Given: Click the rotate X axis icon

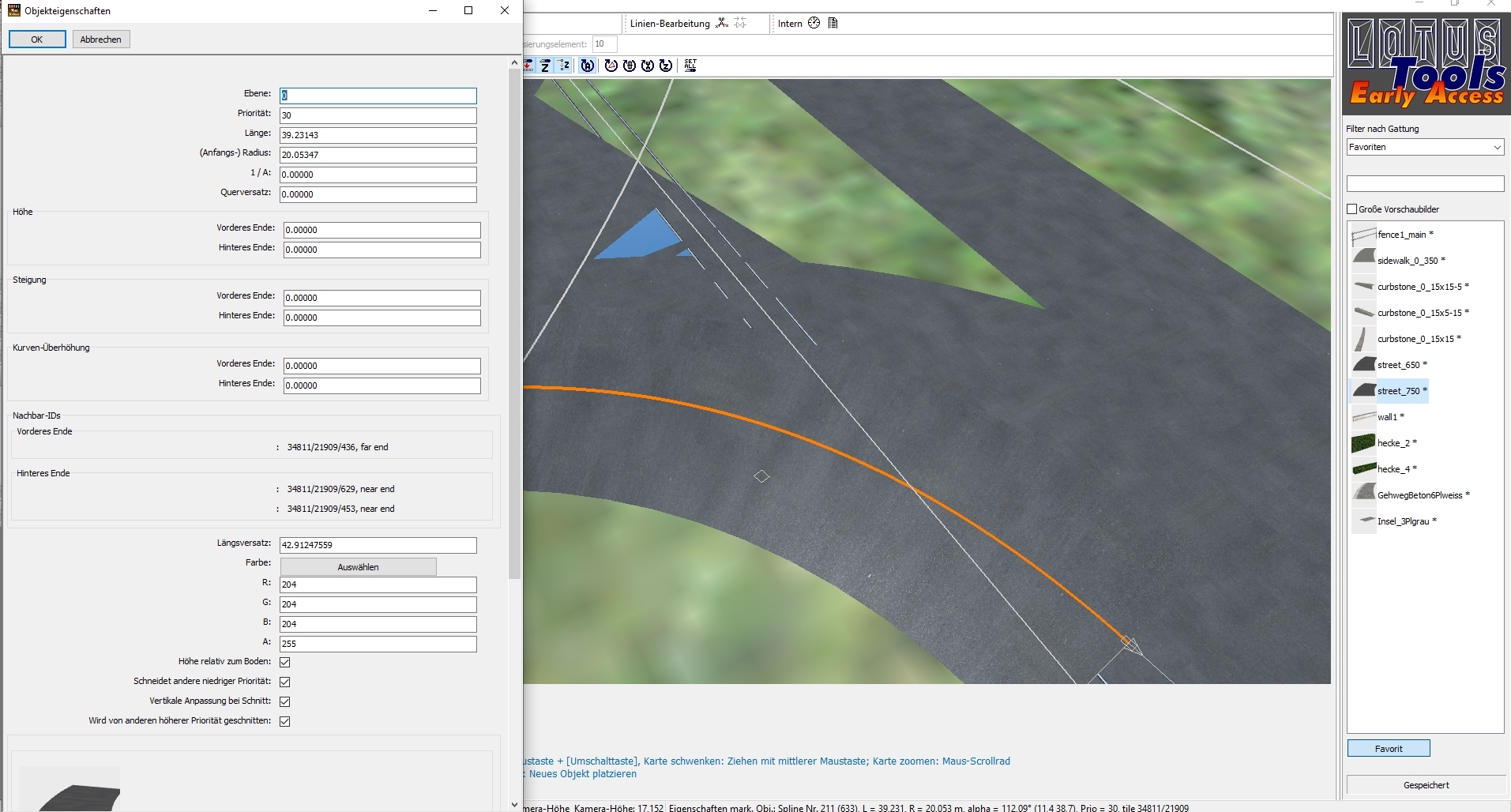Looking at the screenshot, I should point(648,66).
